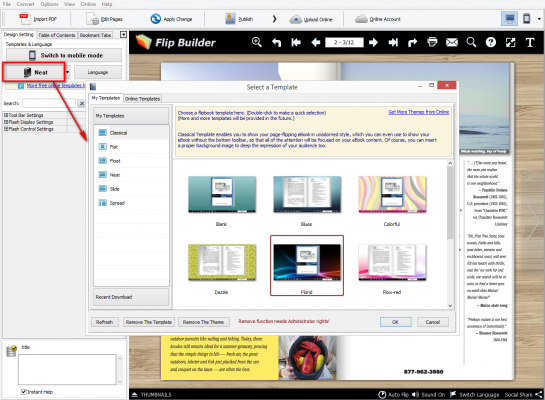Open the File menu
Image resolution: width=545 pixels, height=400 pixels.
[x=7, y=4]
